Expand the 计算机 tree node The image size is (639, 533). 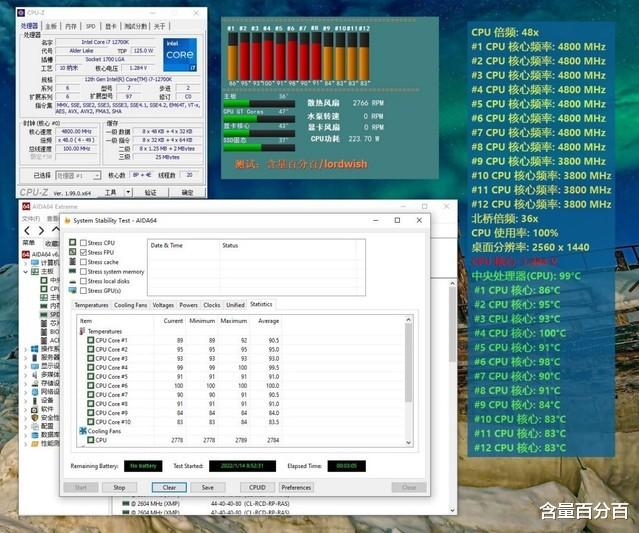coord(26,263)
